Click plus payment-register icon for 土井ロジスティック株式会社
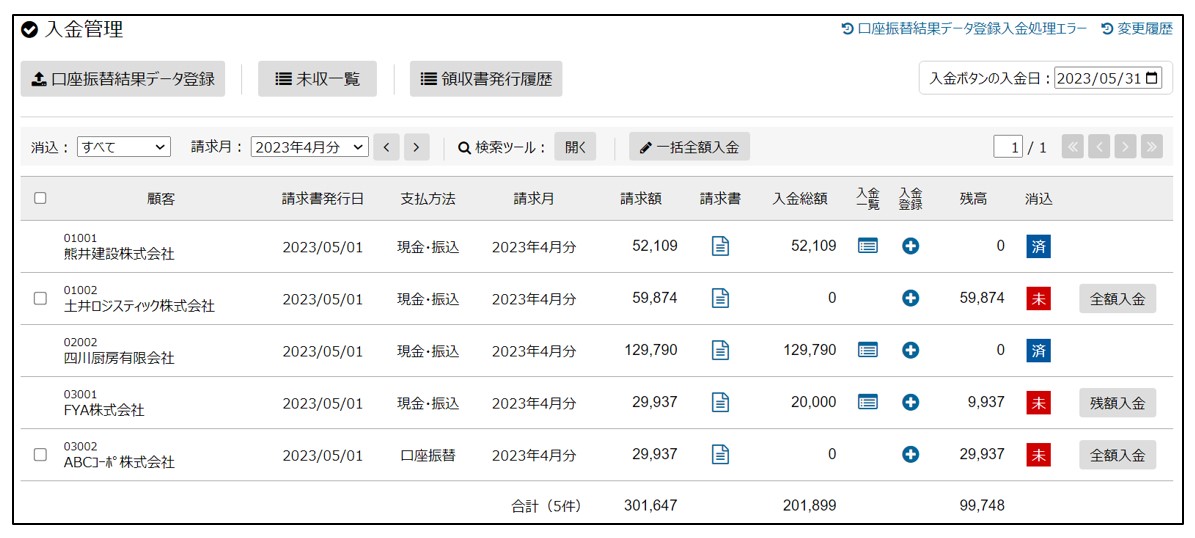1195x538 pixels. pos(910,298)
